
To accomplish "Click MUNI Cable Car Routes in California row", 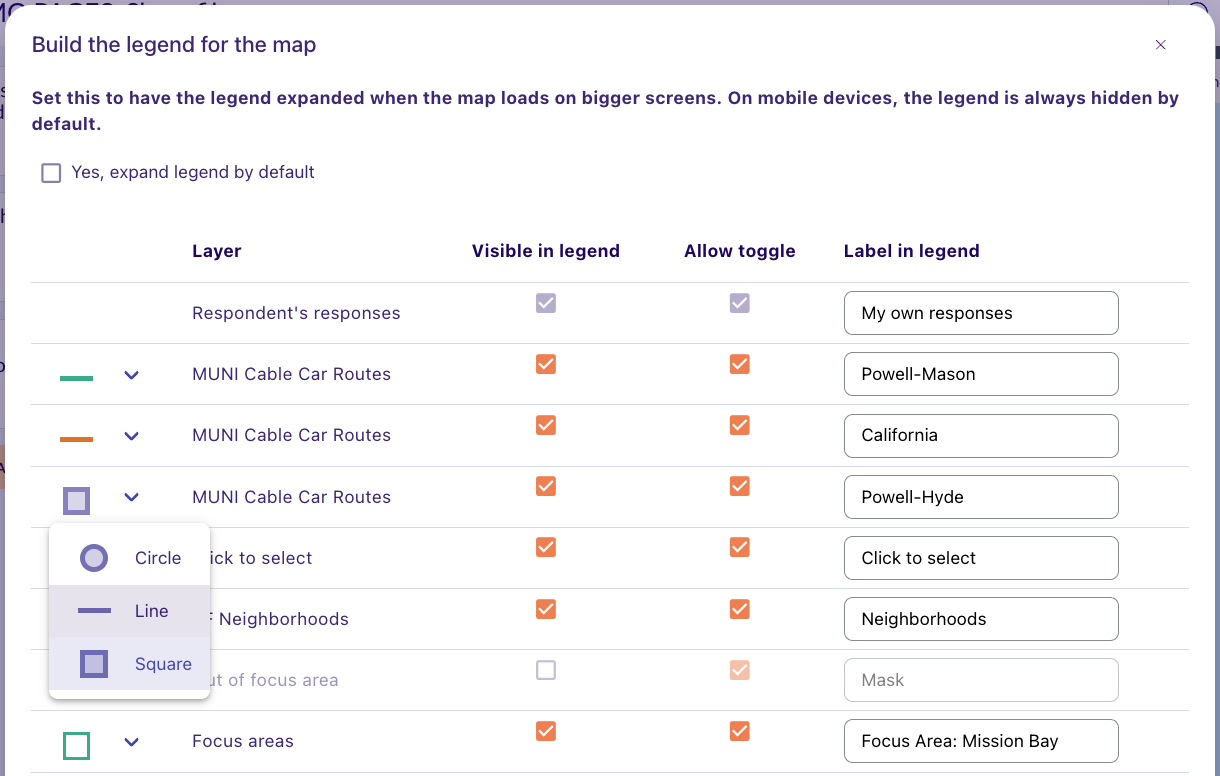I will coord(291,435).
